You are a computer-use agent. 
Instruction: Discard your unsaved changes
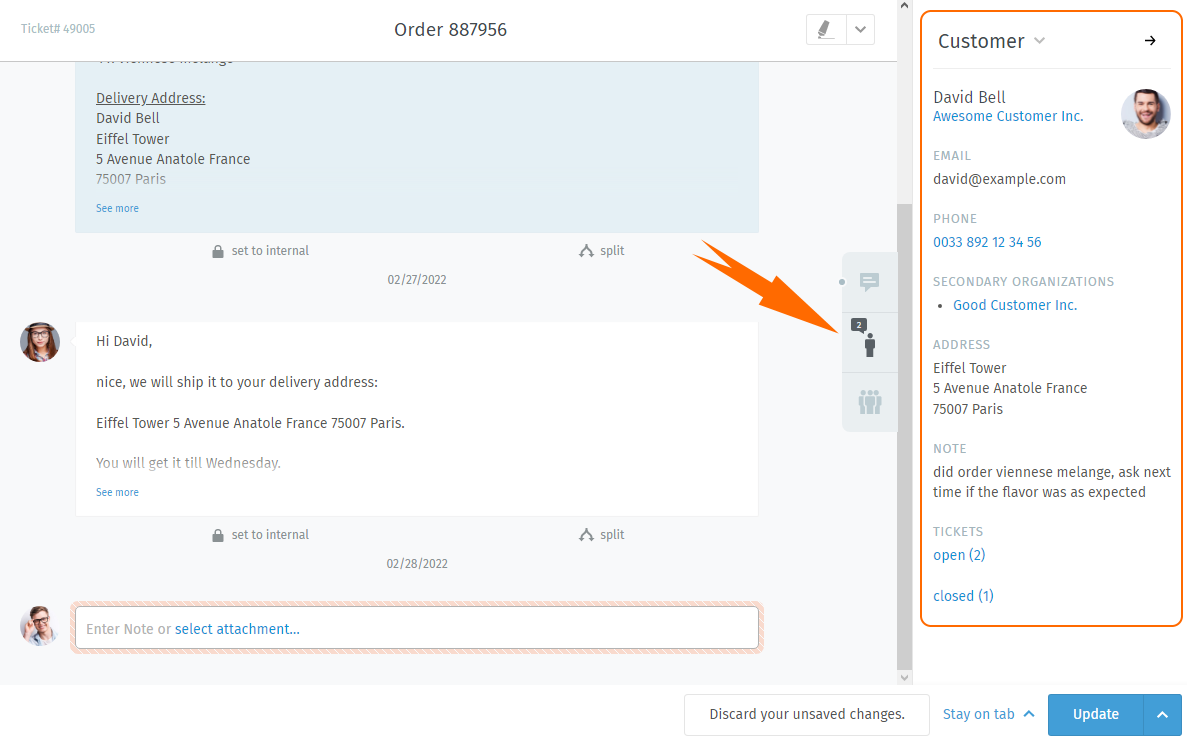(807, 714)
